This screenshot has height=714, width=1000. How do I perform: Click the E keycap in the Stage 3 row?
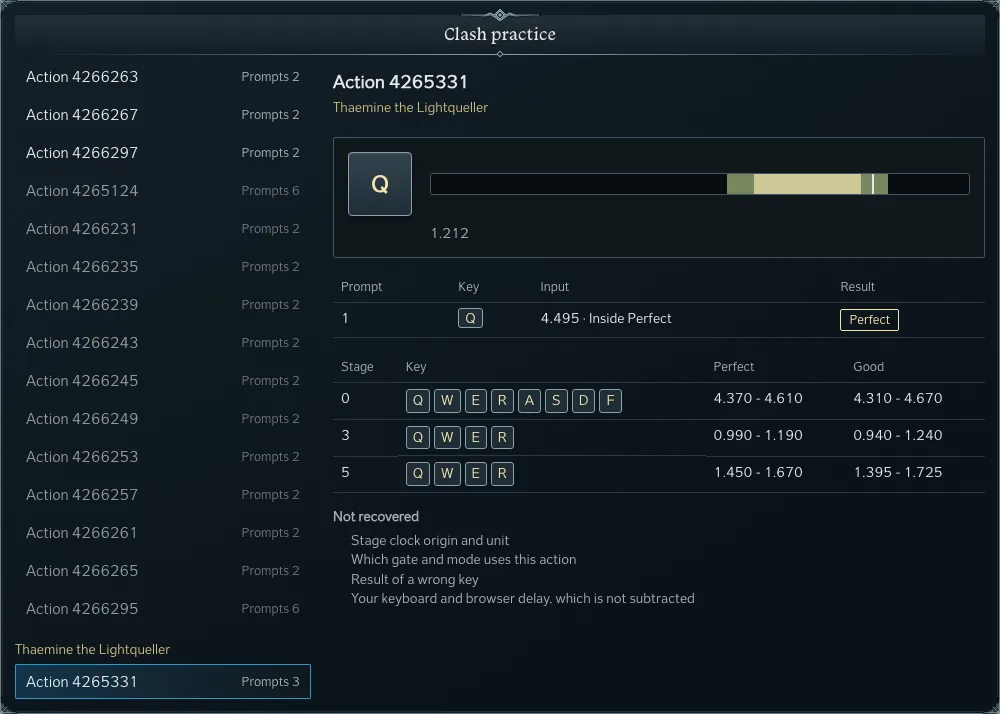(475, 437)
